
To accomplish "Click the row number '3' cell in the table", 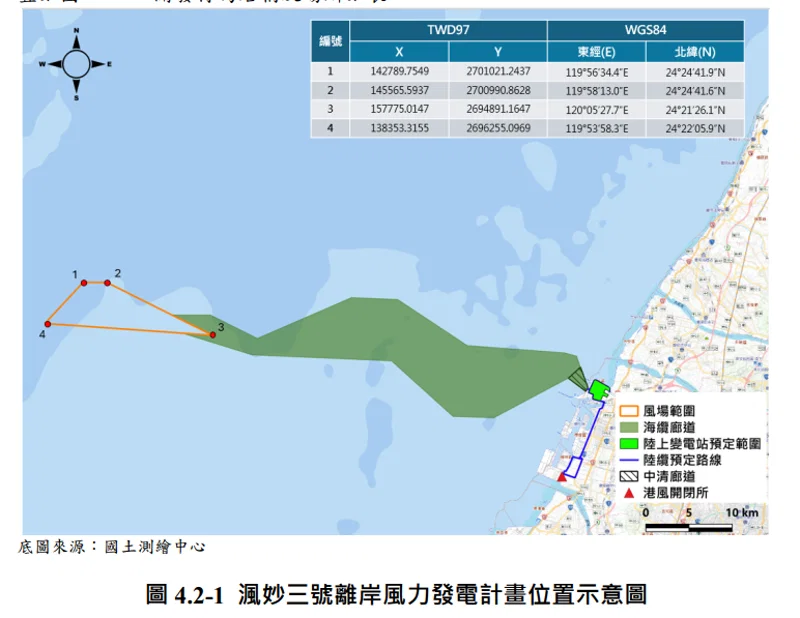I will (330, 109).
